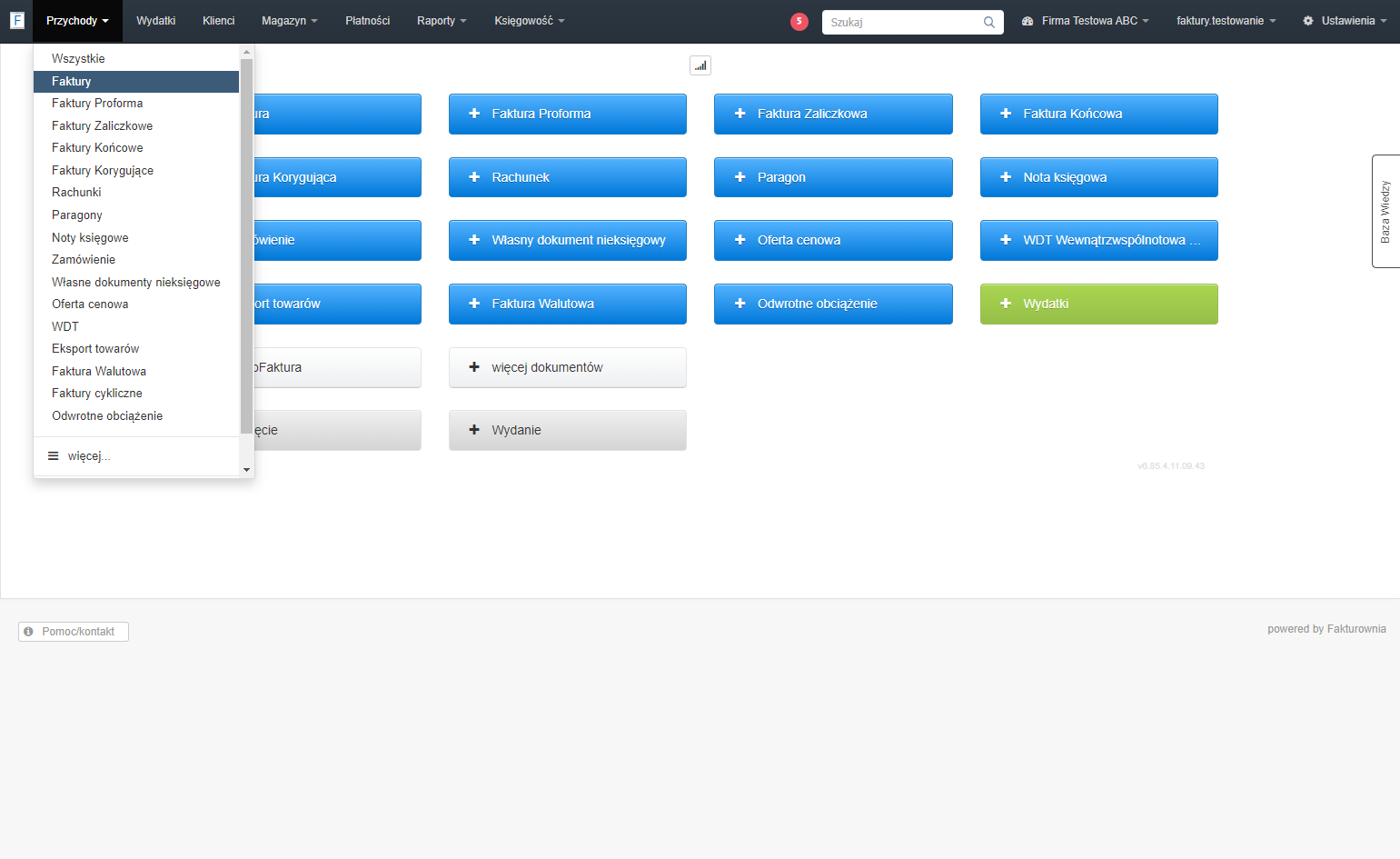Viewport: 1400px width, 859px height.
Task: Open Faktury cykliczne from the menu
Action: point(136,394)
